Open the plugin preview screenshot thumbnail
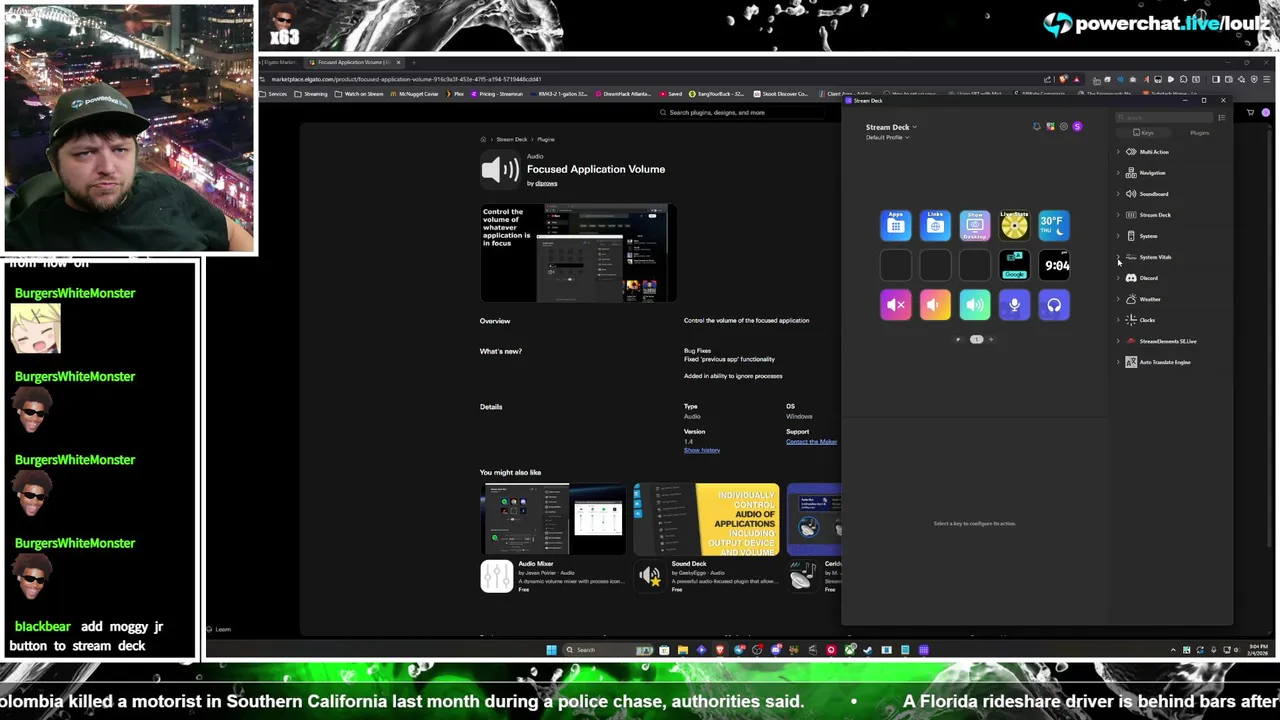 pos(578,253)
